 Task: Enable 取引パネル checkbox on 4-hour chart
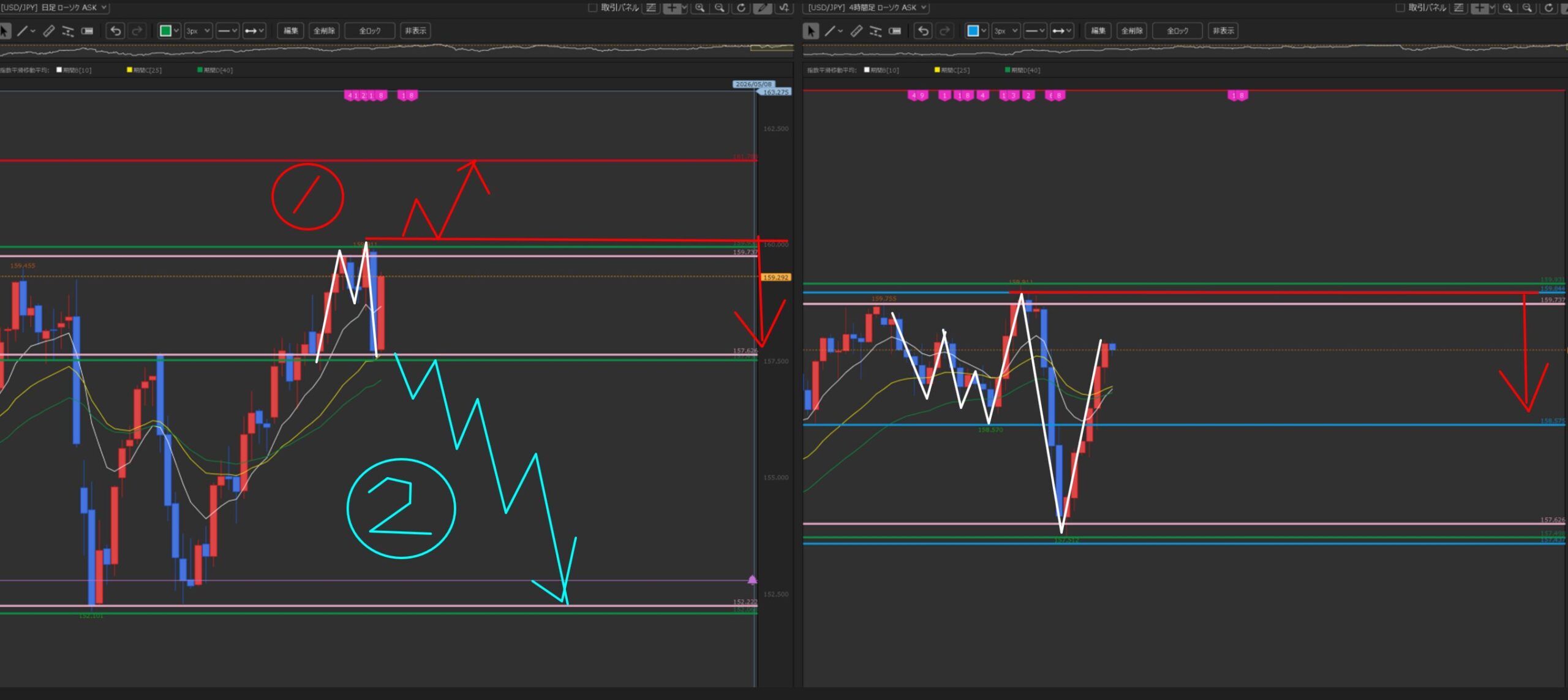[x=1400, y=8]
